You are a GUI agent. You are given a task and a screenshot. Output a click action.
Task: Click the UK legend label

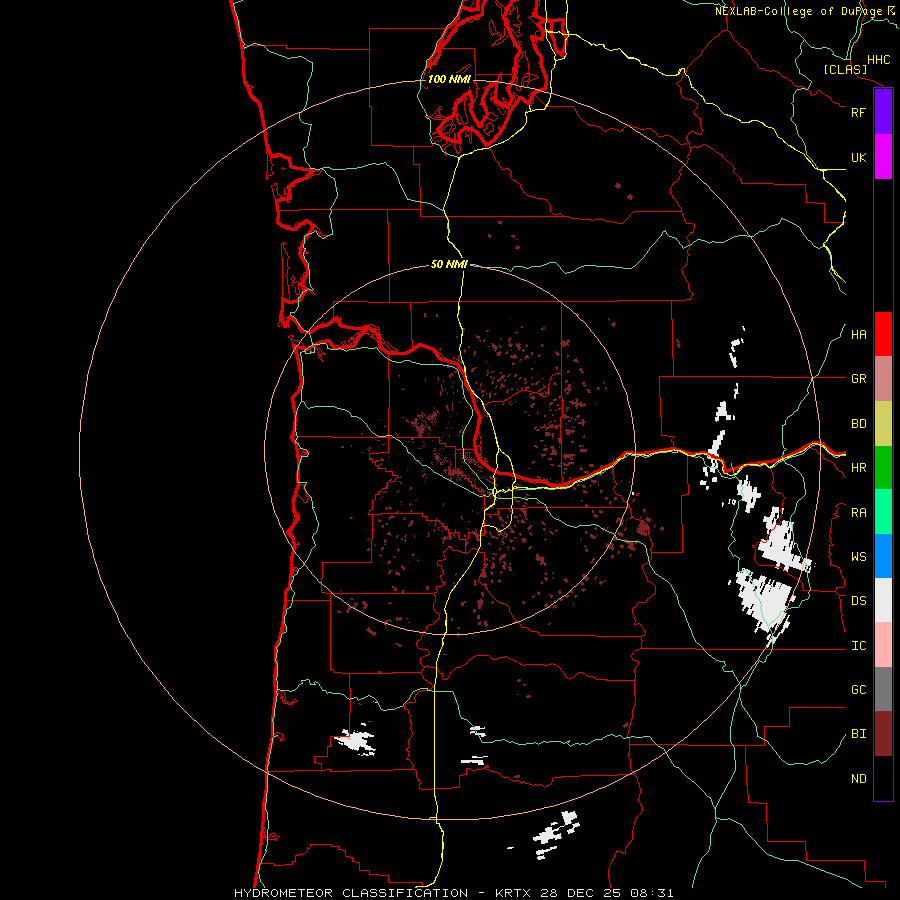(x=858, y=157)
